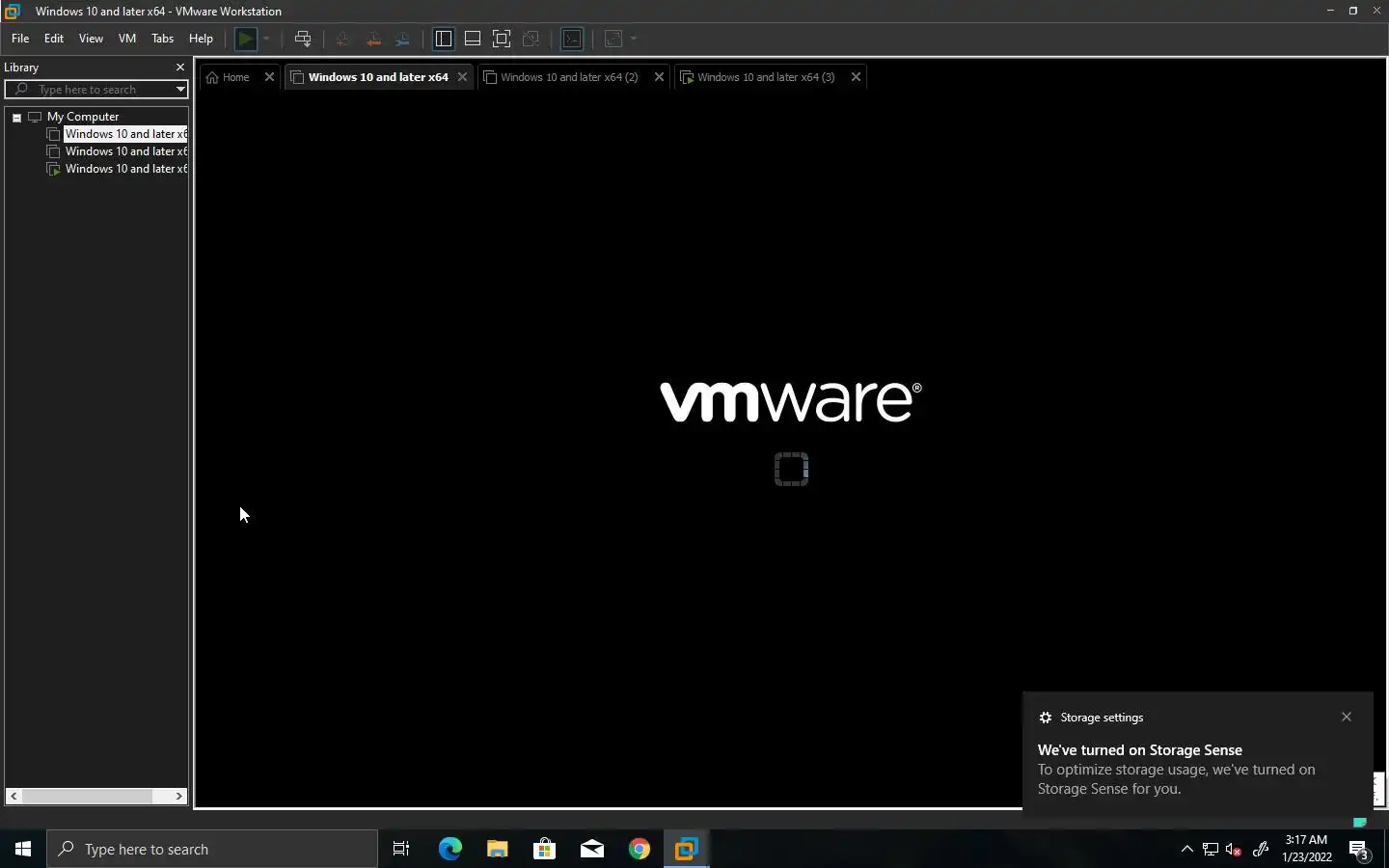Click the Library scrollbar left arrow
The height and width of the screenshot is (868, 1389).
[14, 796]
